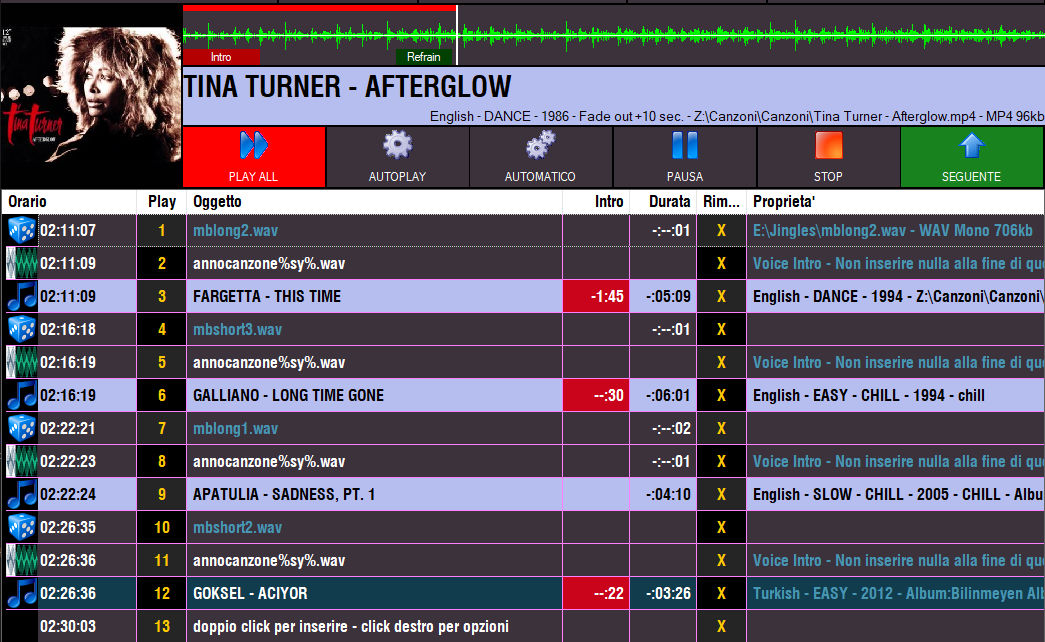The image size is (1045, 642).
Task: Remove row 11 using its X
Action: pos(721,561)
